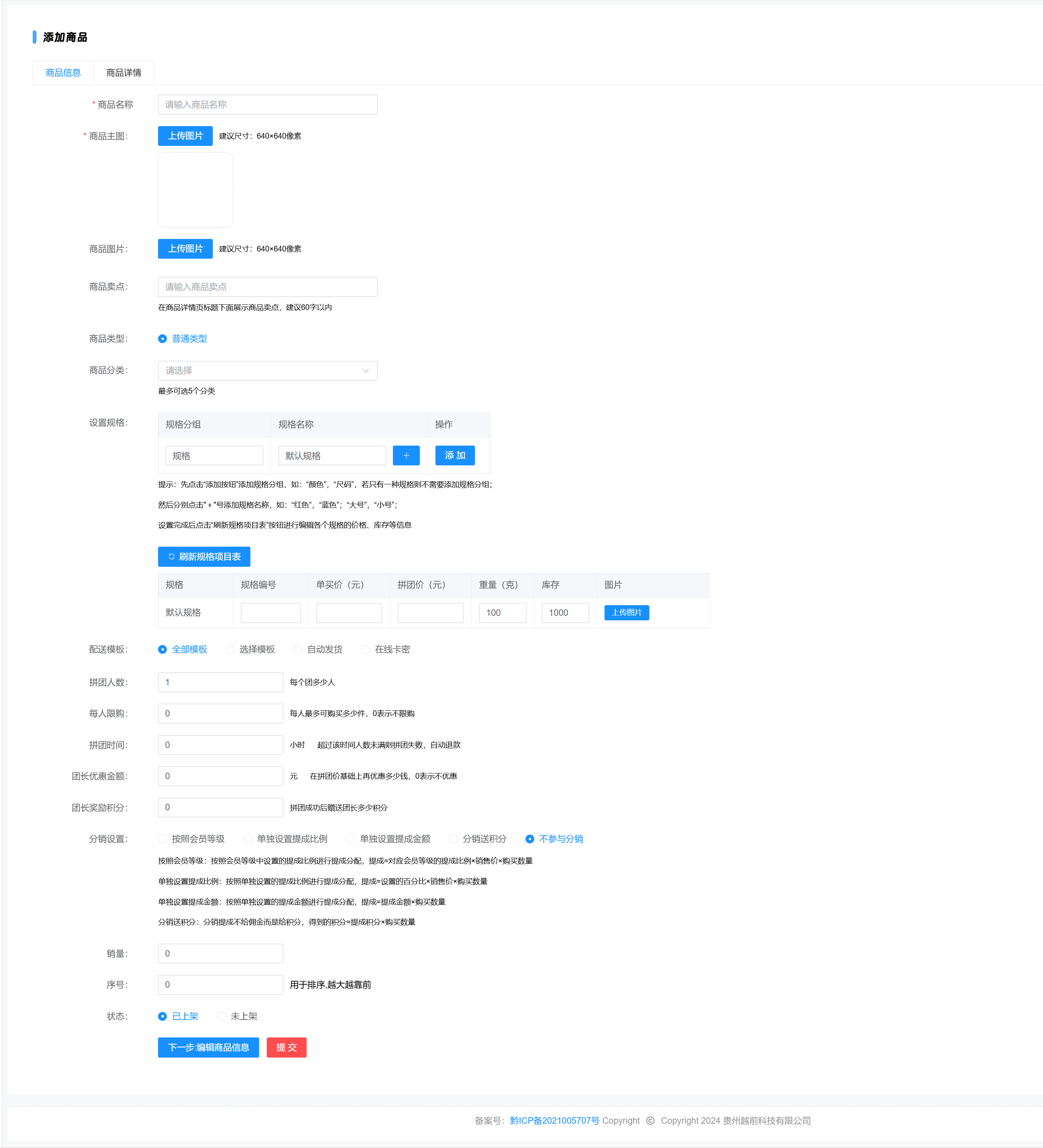The image size is (1043, 1148).
Task: Open the 黔ICP备2021005707号 link
Action: click(x=554, y=1121)
